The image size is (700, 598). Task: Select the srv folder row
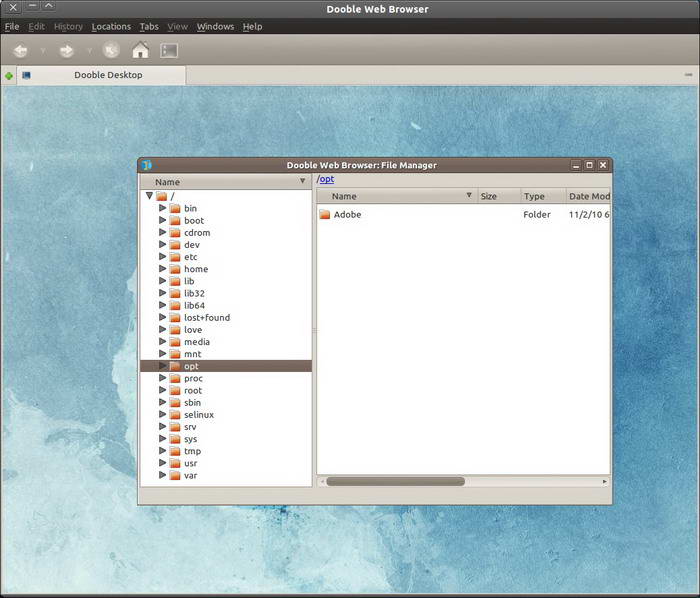pos(226,427)
